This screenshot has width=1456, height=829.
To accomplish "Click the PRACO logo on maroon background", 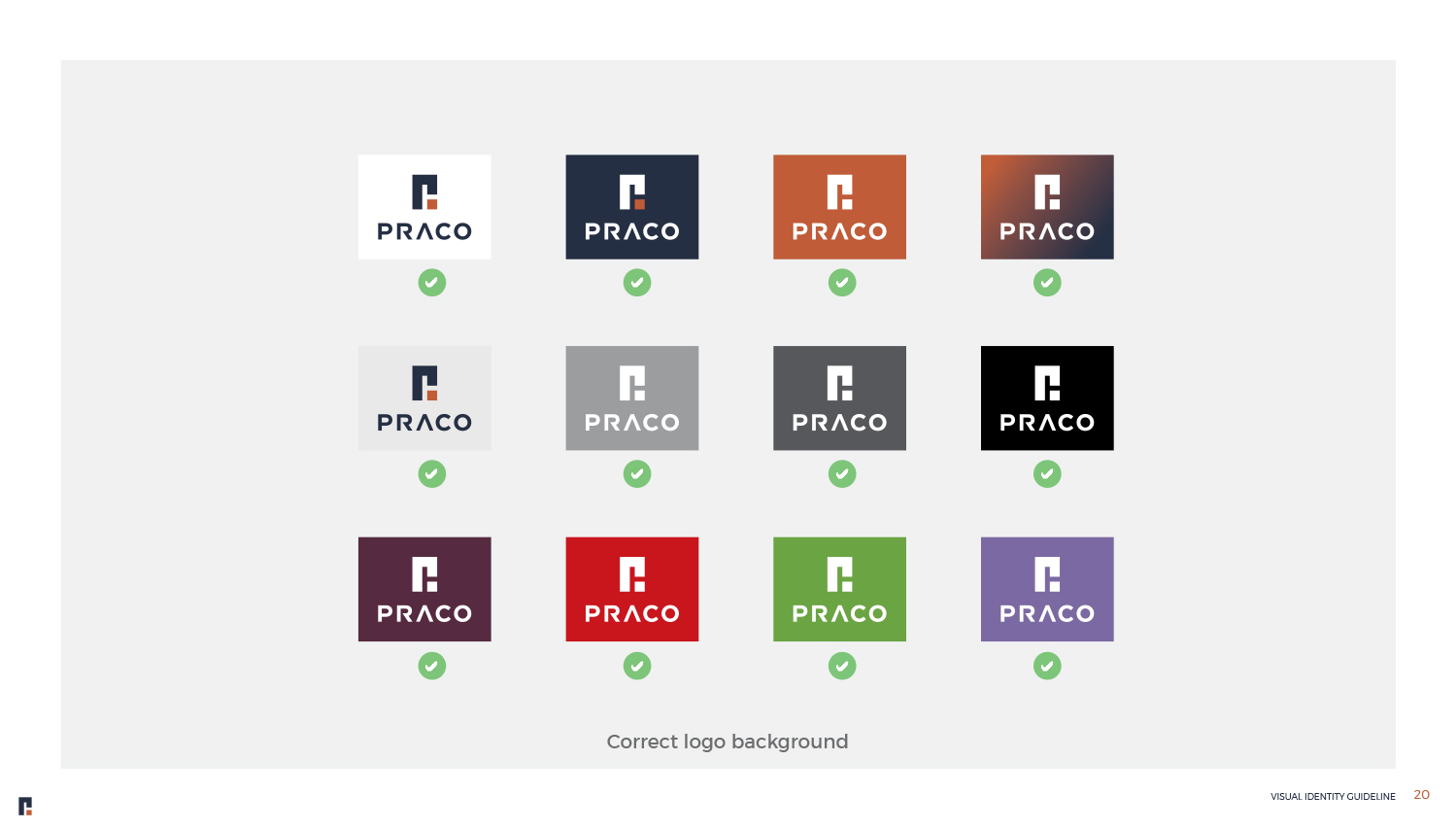I will (x=424, y=589).
